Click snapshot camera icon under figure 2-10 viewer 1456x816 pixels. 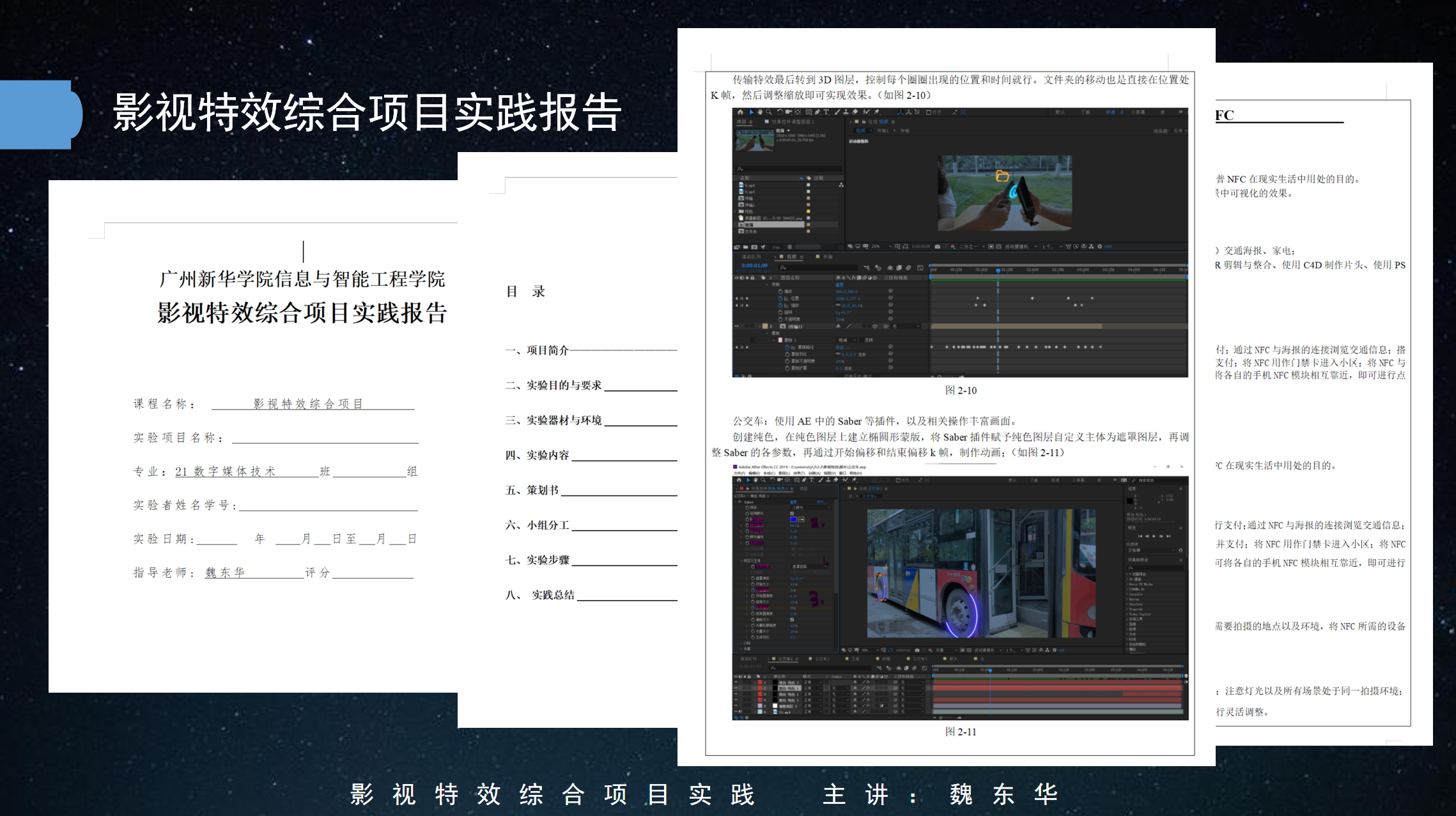click(937, 246)
